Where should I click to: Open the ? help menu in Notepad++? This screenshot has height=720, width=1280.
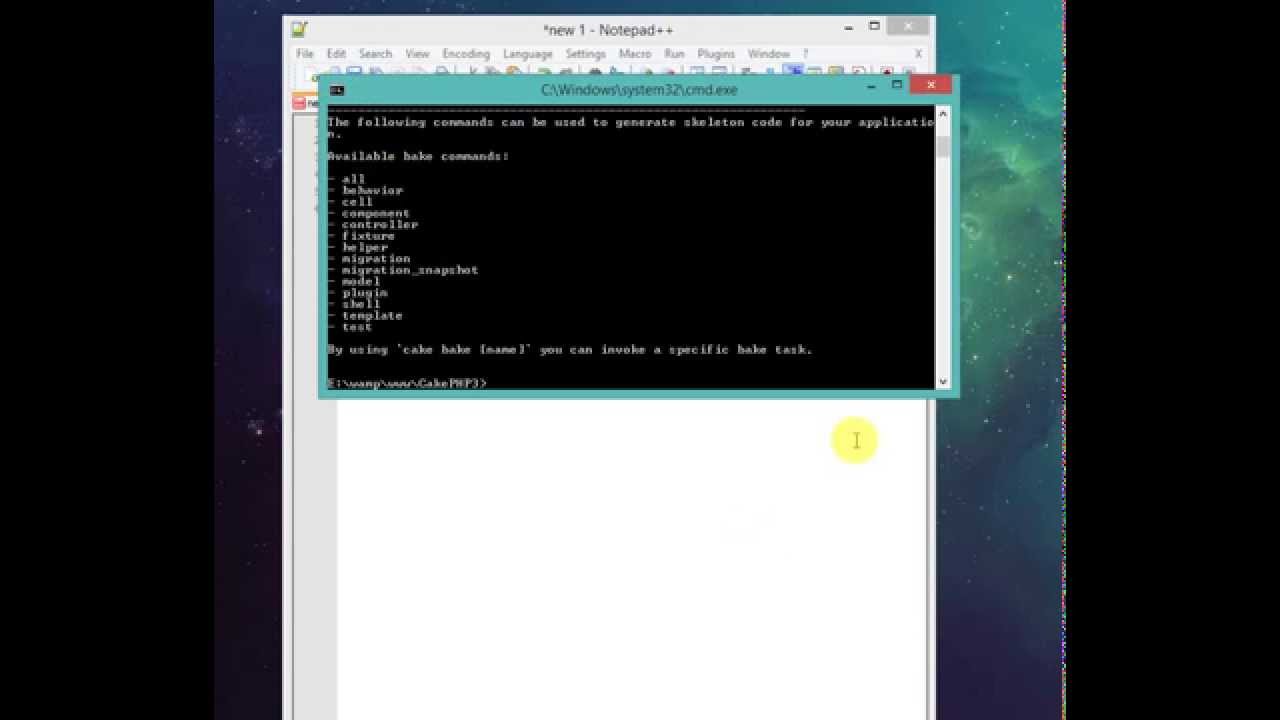click(x=805, y=54)
